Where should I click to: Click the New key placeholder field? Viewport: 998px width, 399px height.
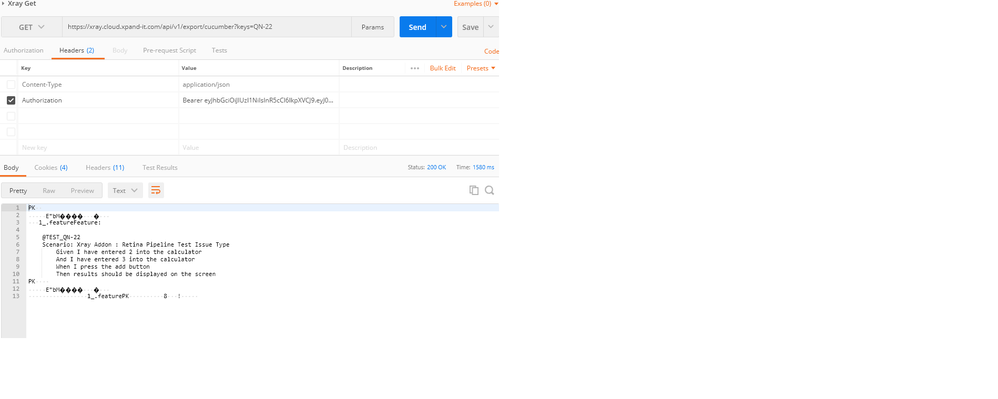[x=99, y=148]
